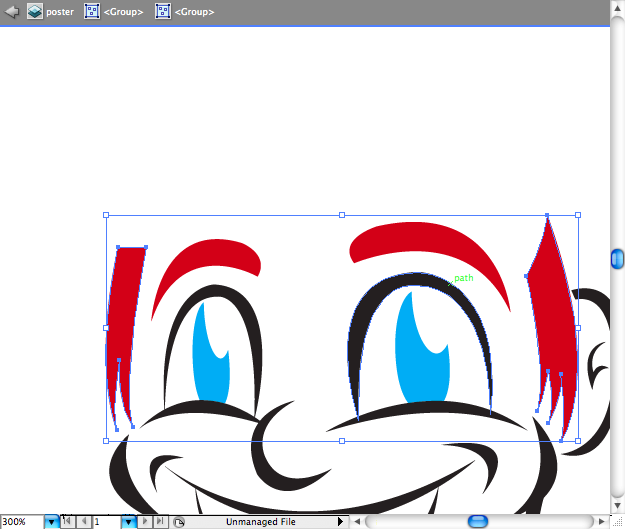The width and height of the screenshot is (625, 529).
Task: Open the artboard navigation dropdown
Action: (x=128, y=522)
